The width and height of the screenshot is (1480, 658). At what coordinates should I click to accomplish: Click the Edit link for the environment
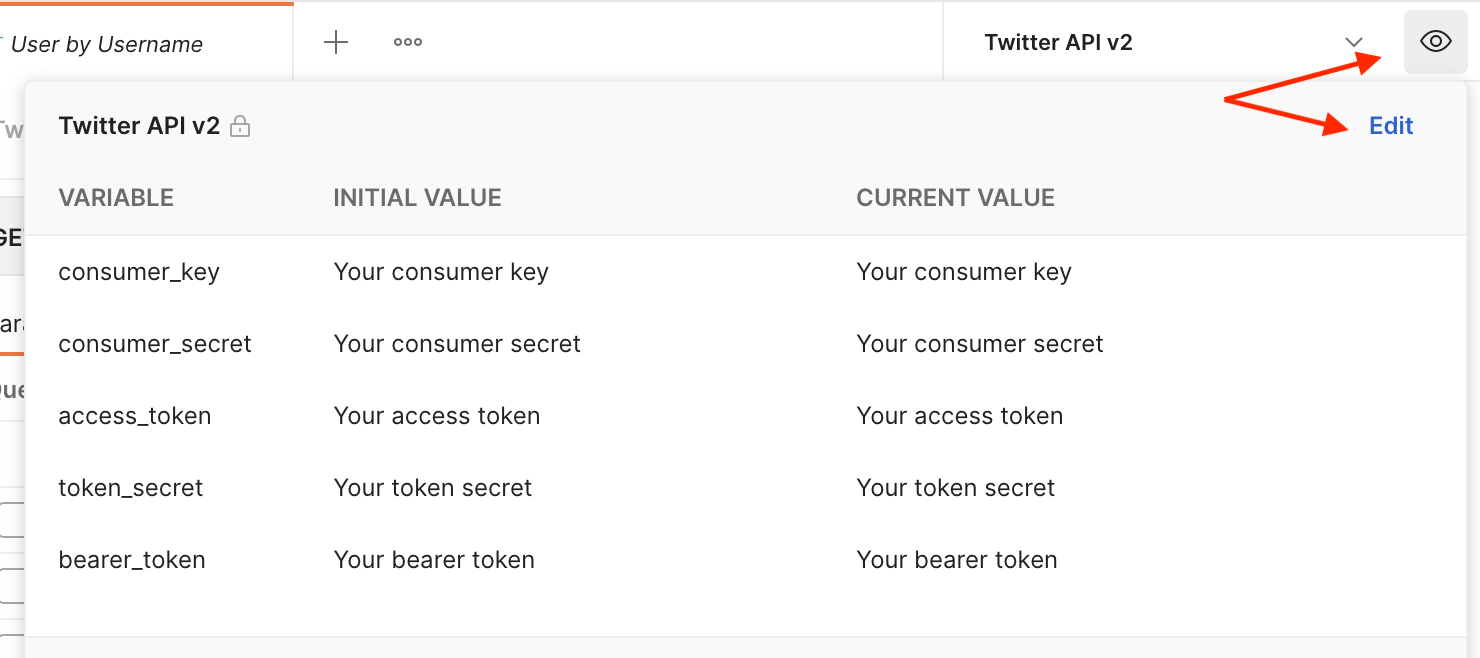[1391, 126]
